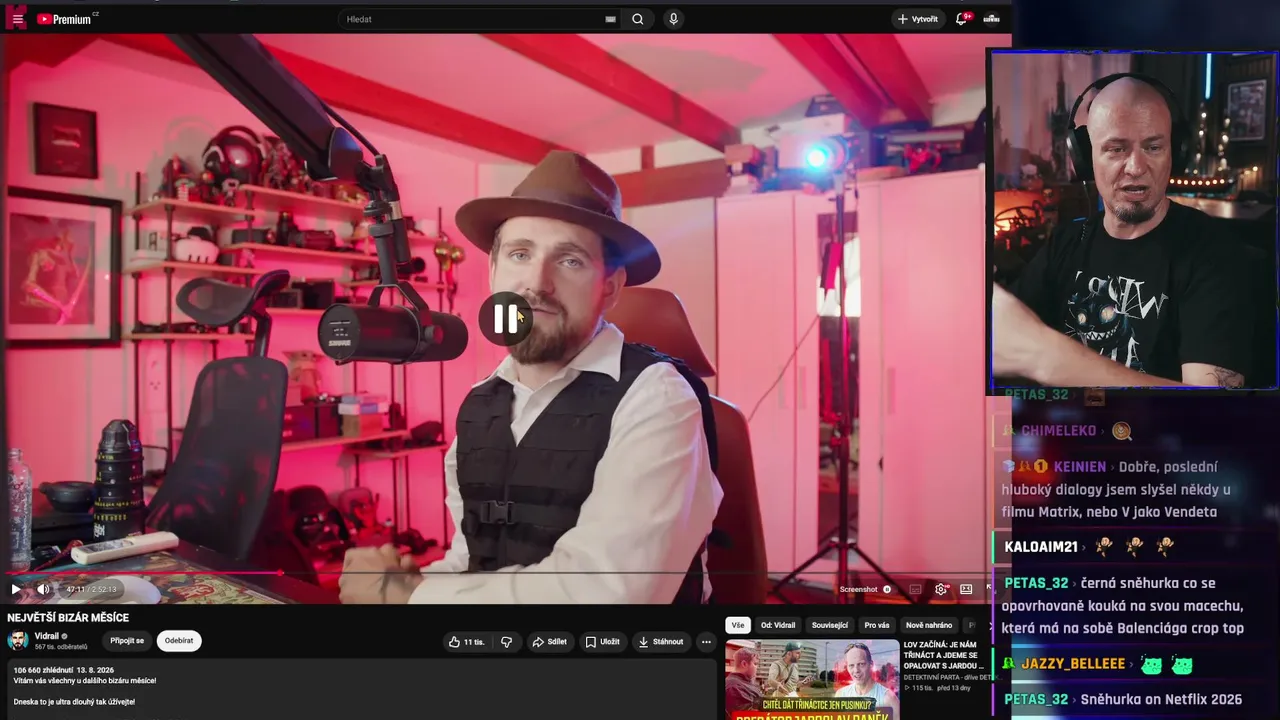Viewport: 1280px width, 720px height.
Task: Open the account avatar menu
Action: (992, 19)
